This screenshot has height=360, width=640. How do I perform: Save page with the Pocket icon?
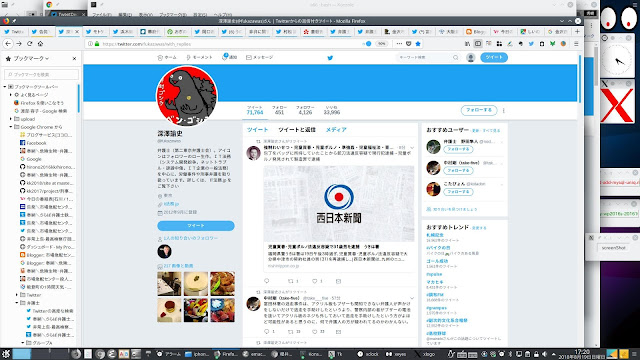(409, 44)
